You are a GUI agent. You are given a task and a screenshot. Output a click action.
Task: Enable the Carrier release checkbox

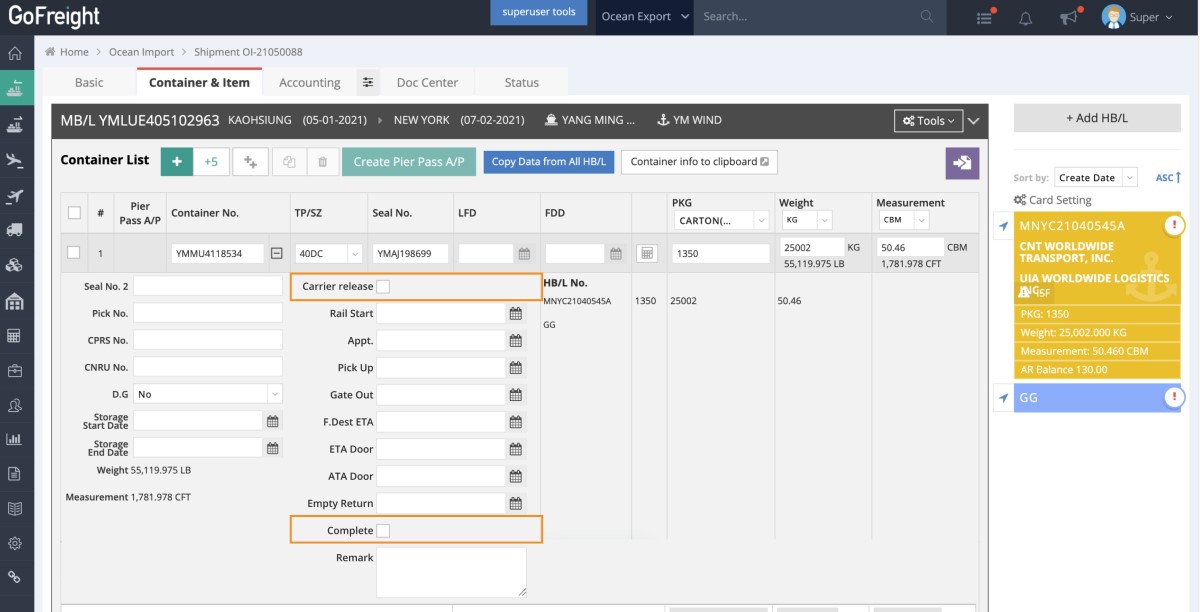(383, 287)
